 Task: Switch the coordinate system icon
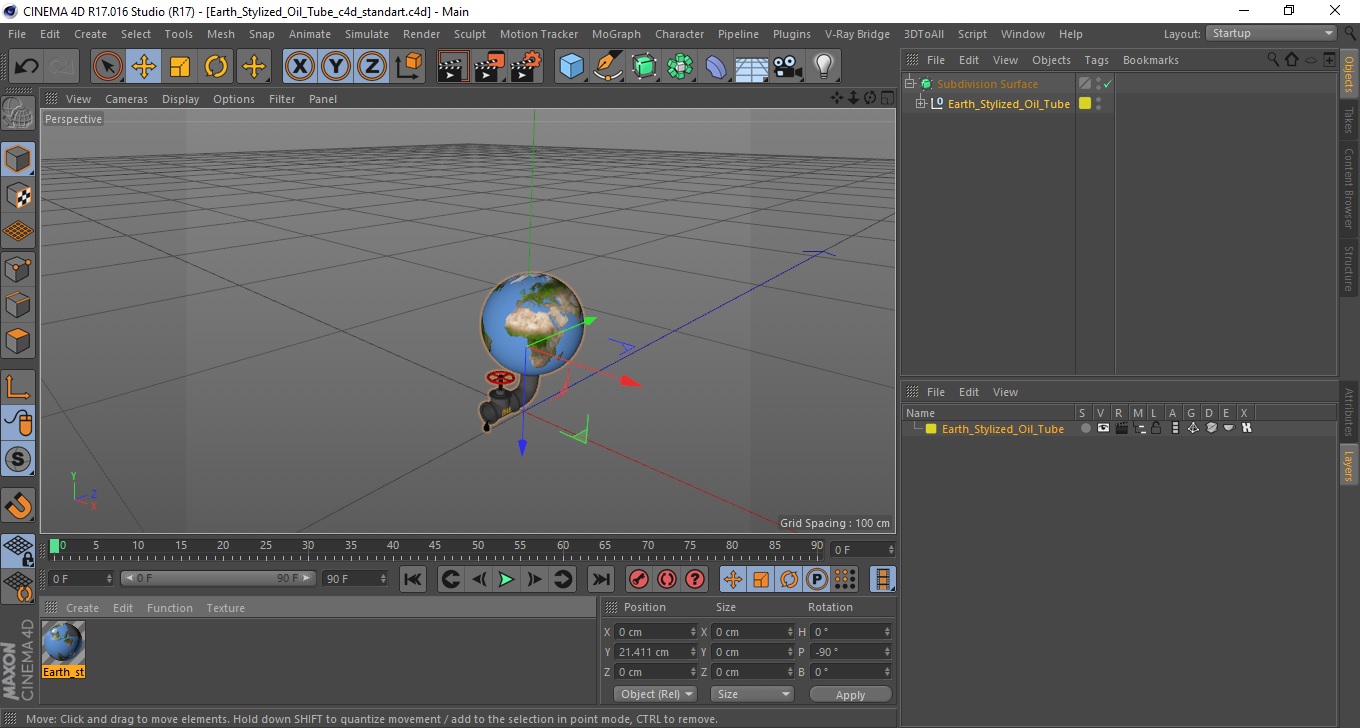pos(408,67)
